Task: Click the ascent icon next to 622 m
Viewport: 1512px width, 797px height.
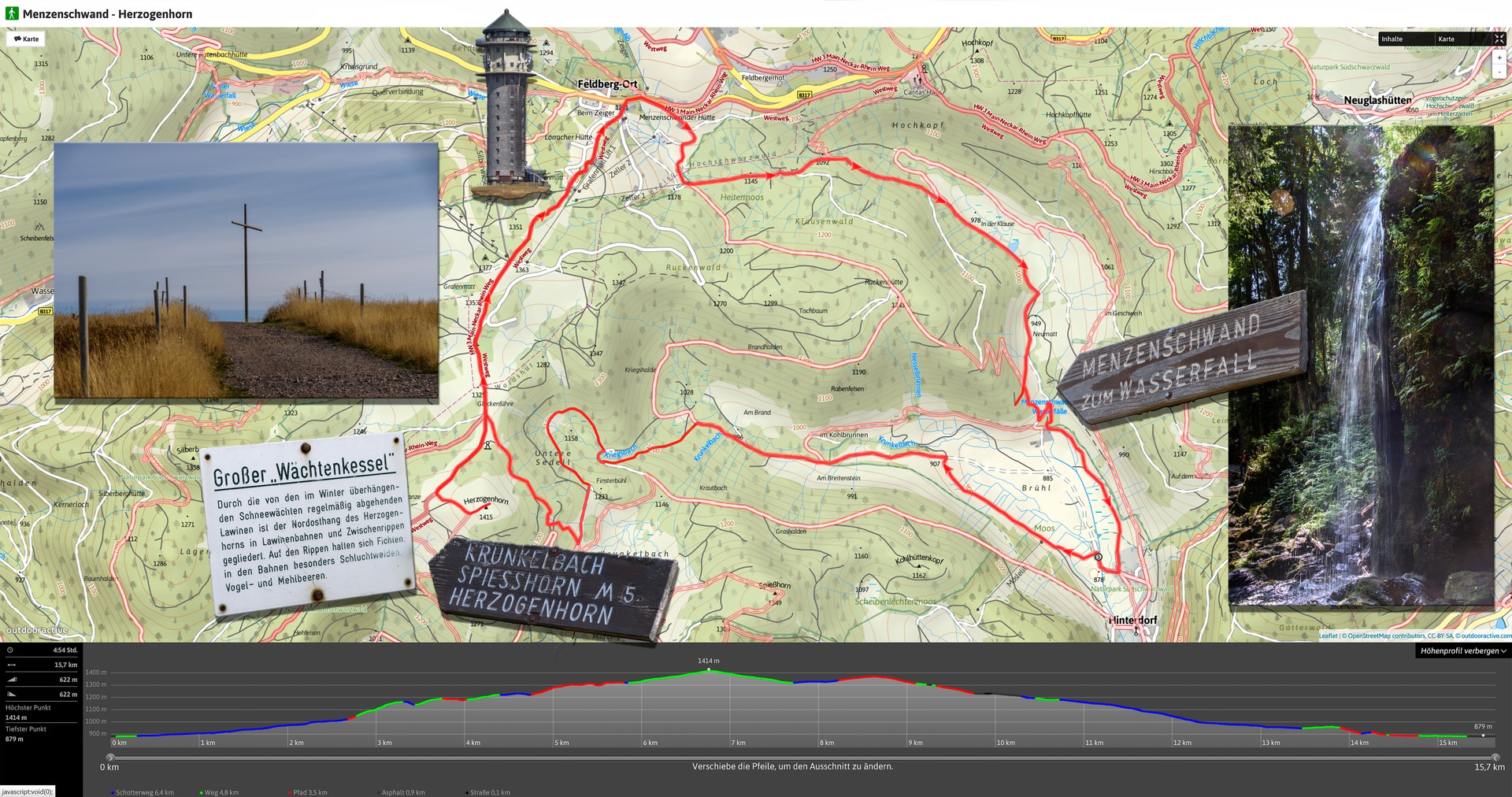Action: click(11, 680)
